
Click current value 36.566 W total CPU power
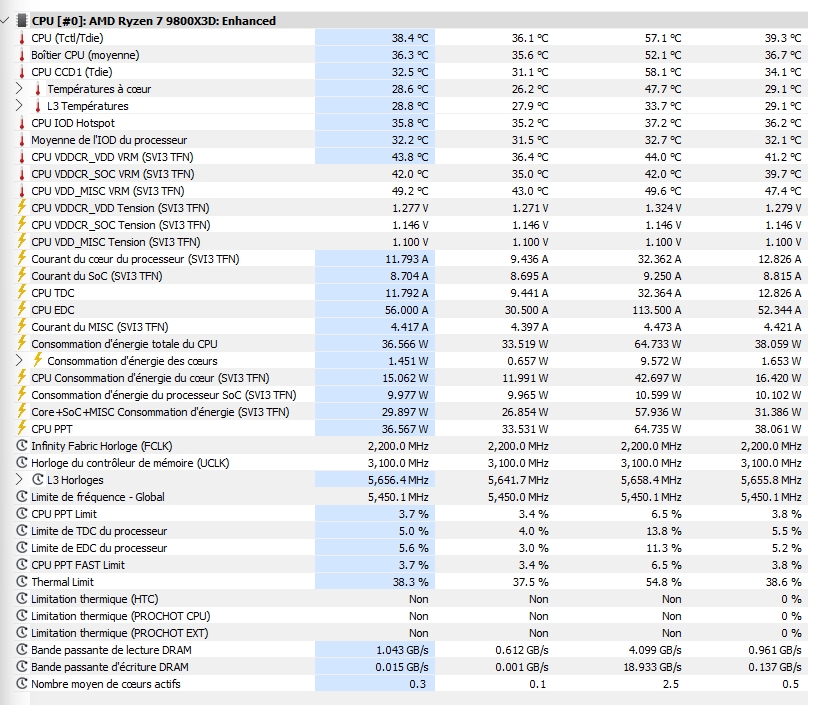tap(405, 344)
